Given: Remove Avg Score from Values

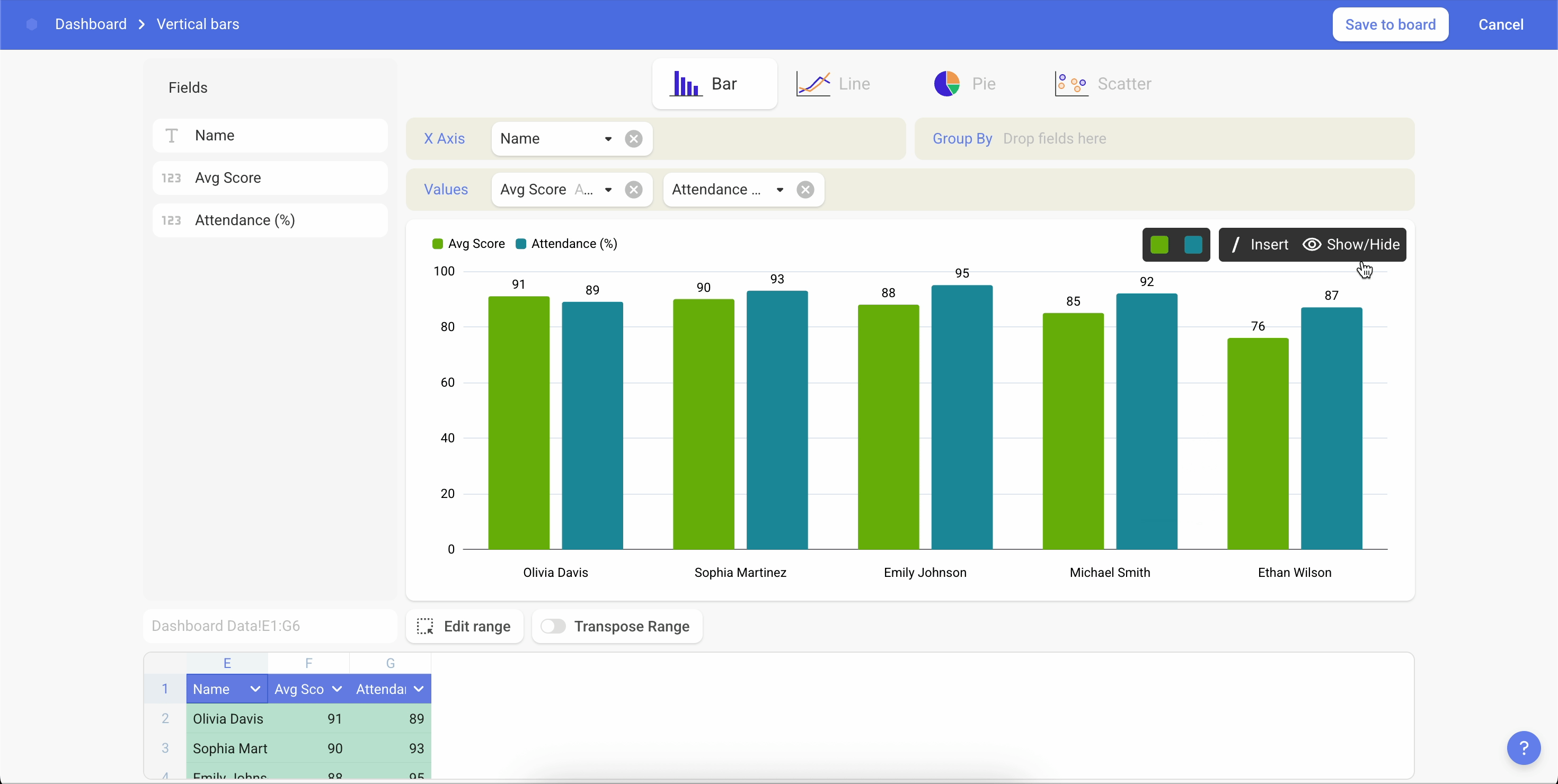Looking at the screenshot, I should (633, 190).
